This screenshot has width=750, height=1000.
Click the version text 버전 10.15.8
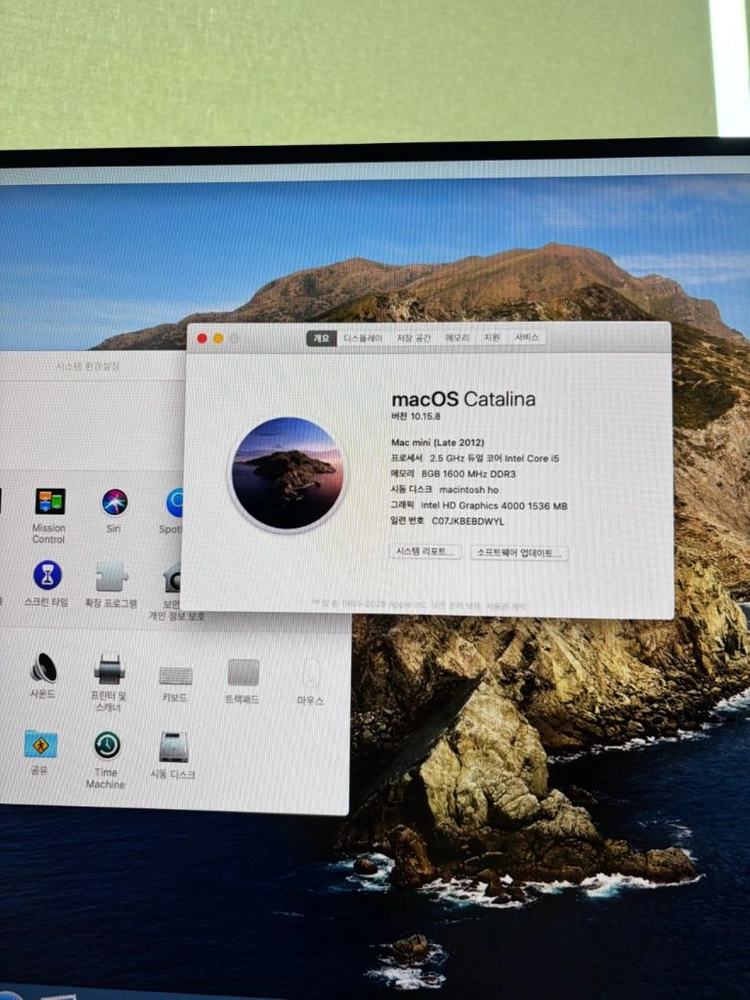click(416, 416)
